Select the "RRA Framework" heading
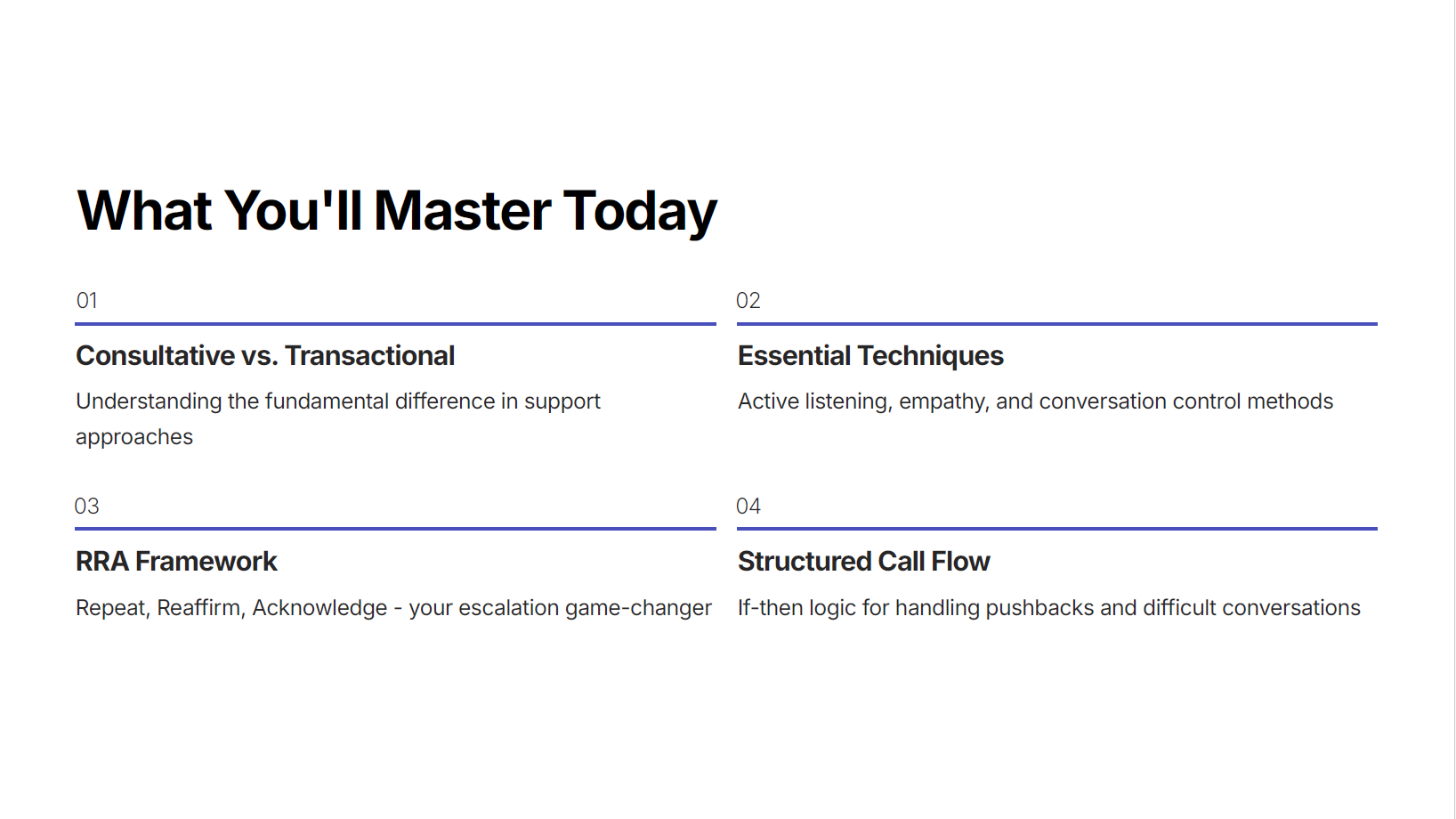1456x819 pixels. pos(176,562)
